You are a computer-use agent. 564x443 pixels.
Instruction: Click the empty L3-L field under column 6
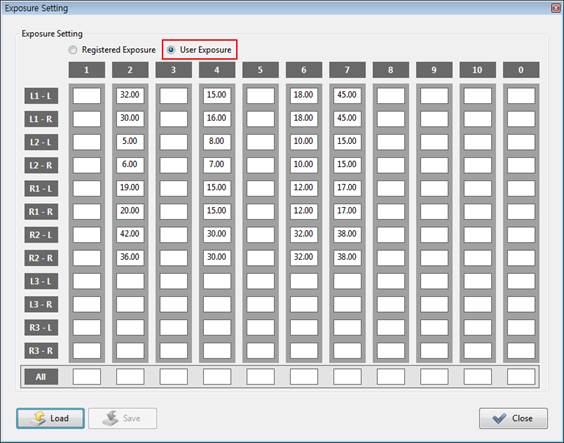304,281
